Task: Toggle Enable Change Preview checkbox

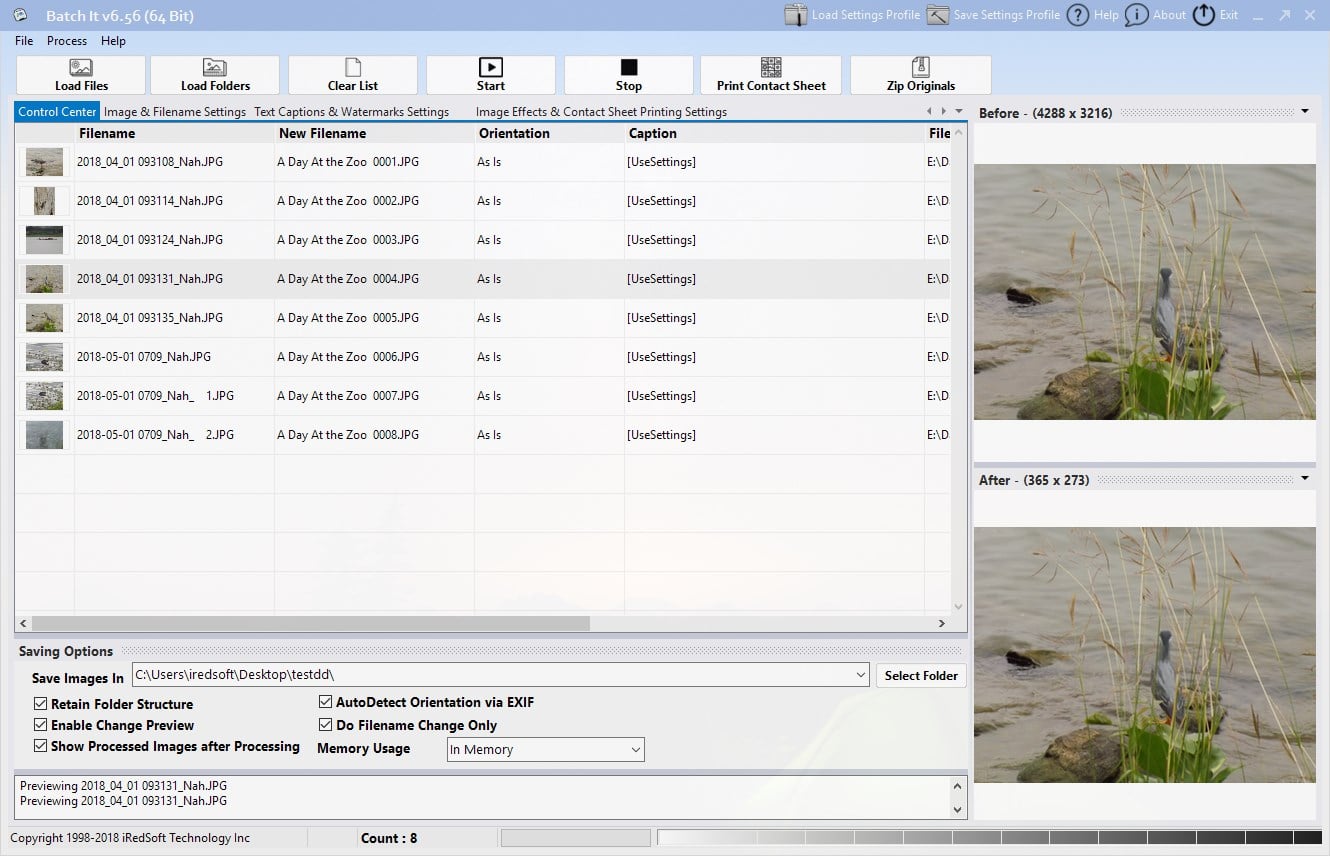Action: pos(41,725)
